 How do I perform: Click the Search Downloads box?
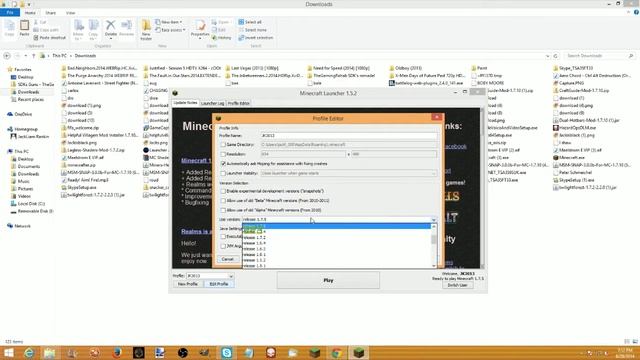[600, 56]
